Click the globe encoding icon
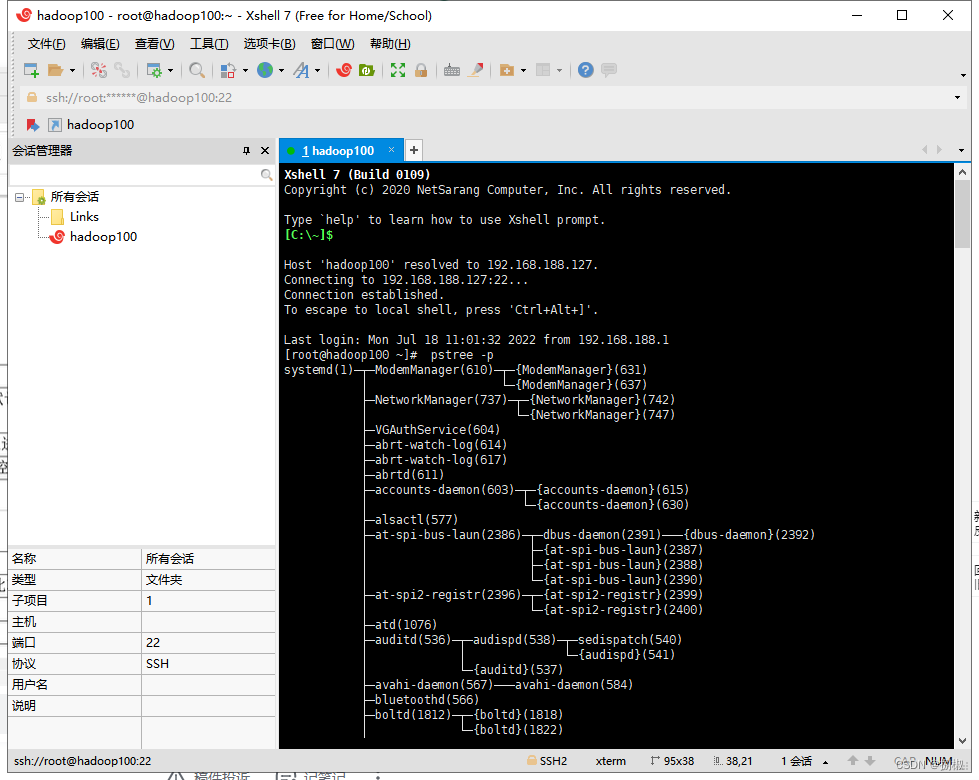Image resolution: width=979 pixels, height=780 pixels. 265,70
